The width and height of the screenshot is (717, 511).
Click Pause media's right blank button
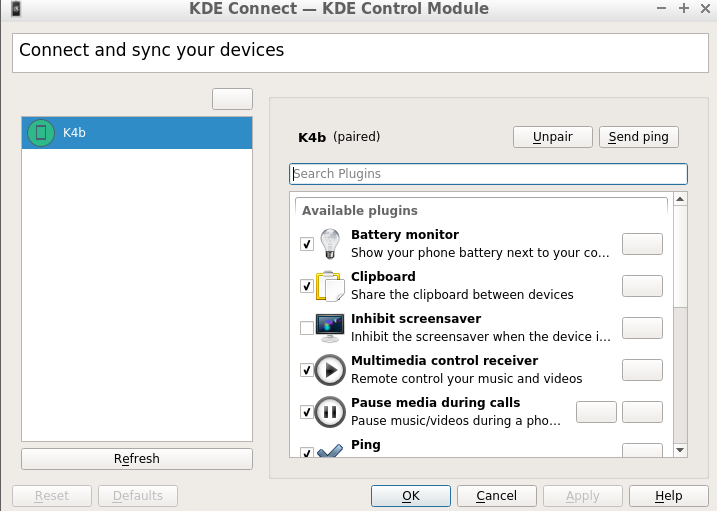[x=642, y=412]
